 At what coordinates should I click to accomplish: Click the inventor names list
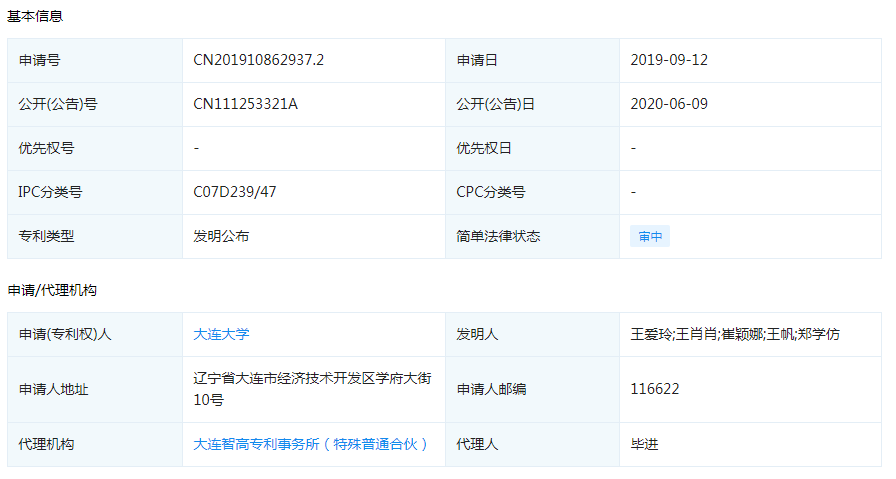[x=735, y=334]
